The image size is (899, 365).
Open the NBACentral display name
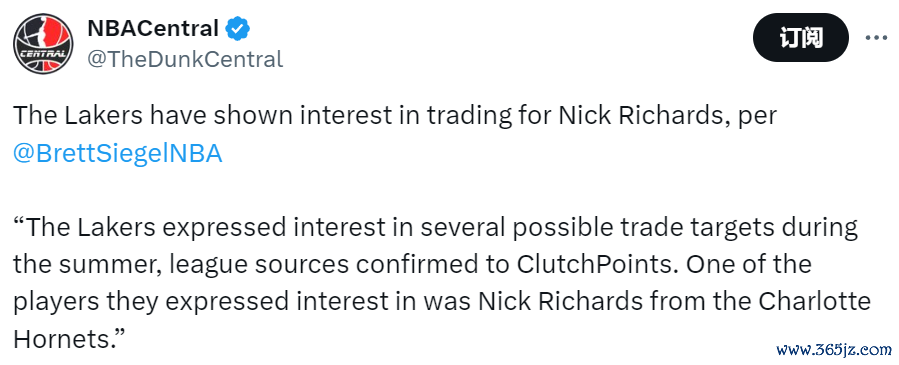tap(153, 28)
